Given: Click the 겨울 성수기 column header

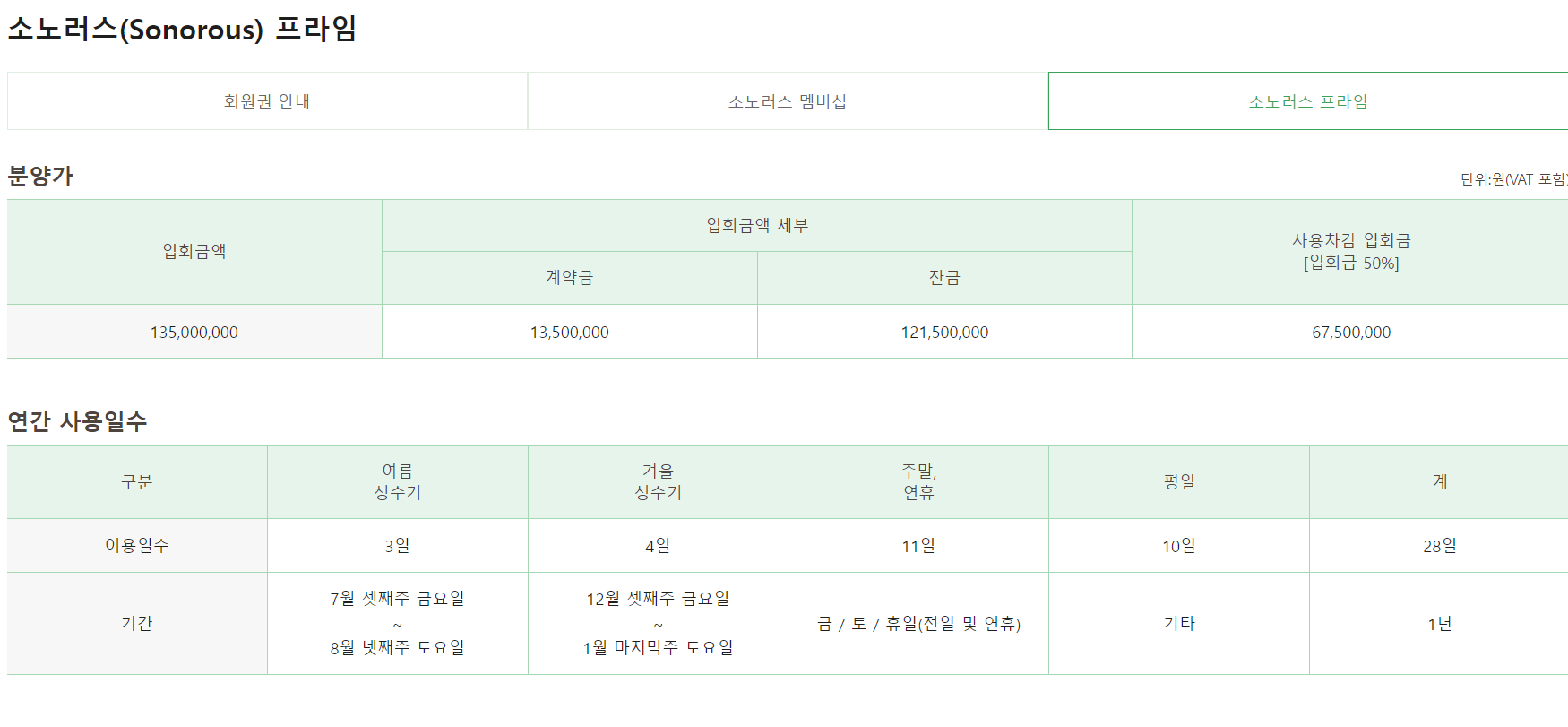Looking at the screenshot, I should point(658,481).
